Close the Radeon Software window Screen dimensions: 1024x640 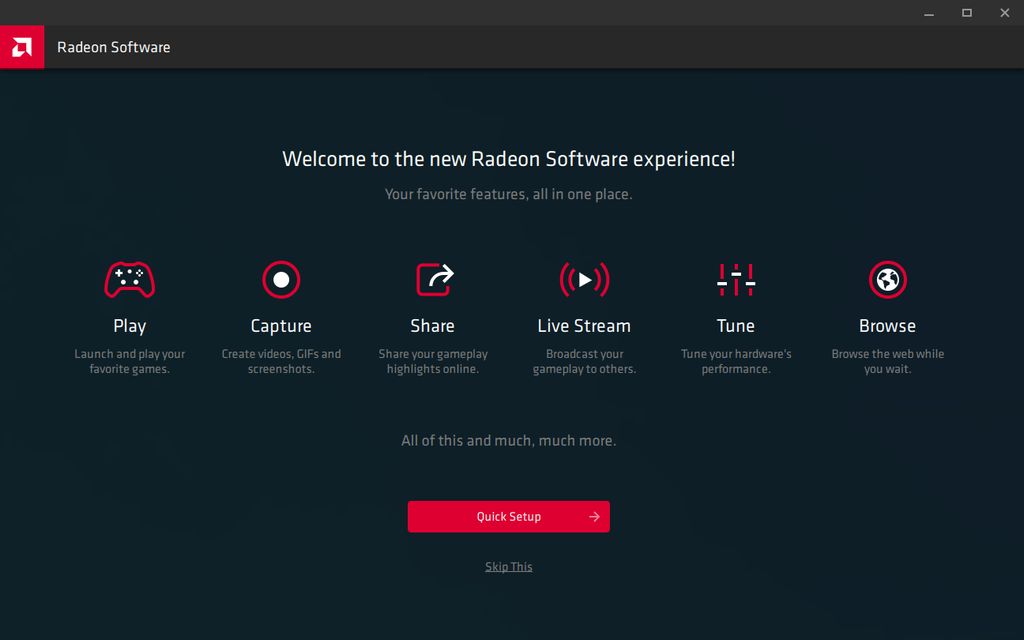point(1004,13)
